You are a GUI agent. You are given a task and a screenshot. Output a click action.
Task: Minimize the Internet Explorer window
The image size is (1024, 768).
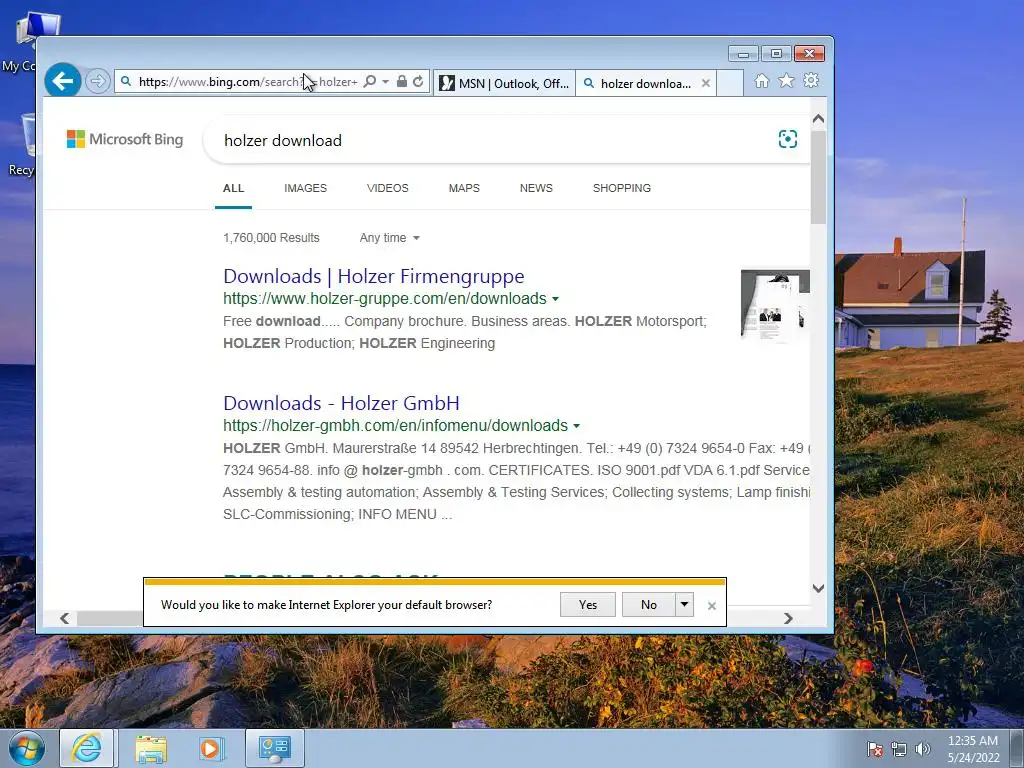(743, 54)
